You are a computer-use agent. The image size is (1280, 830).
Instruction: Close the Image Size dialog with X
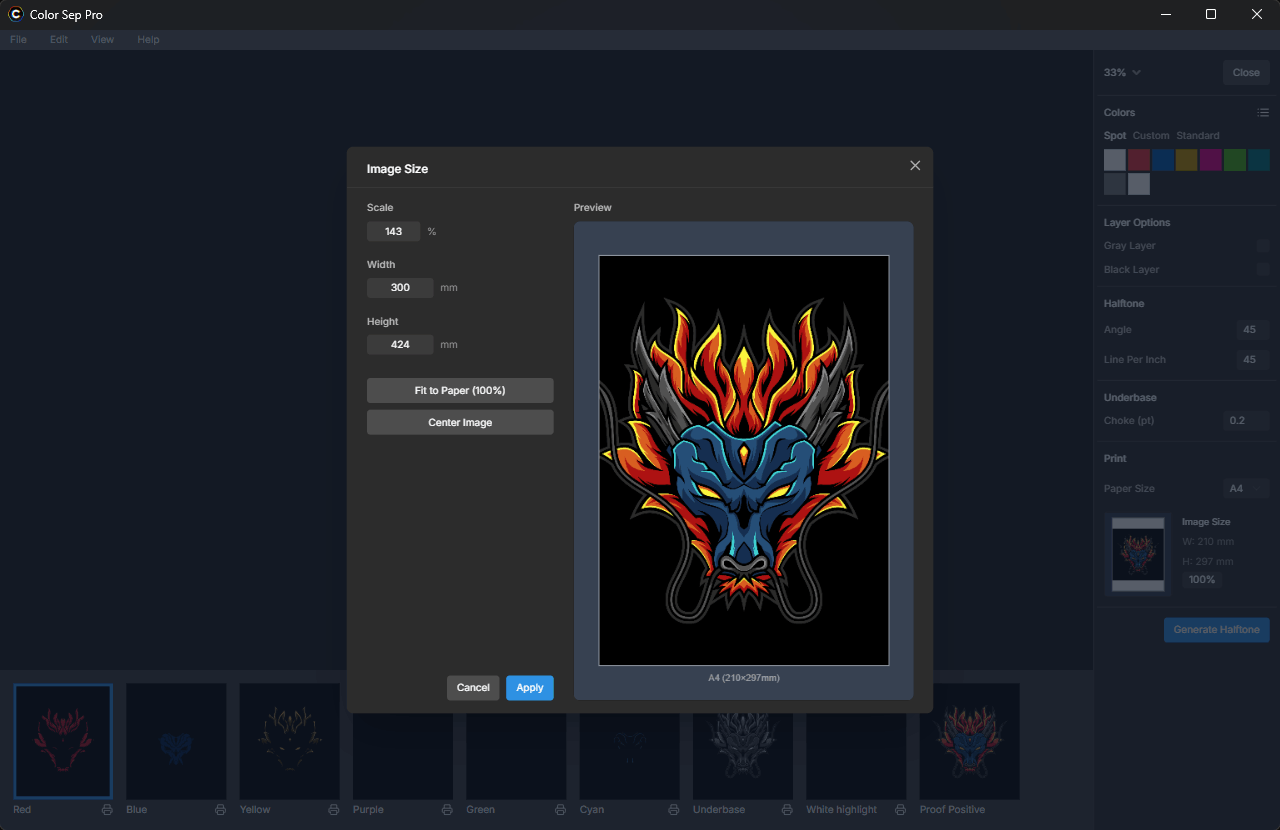click(x=915, y=166)
